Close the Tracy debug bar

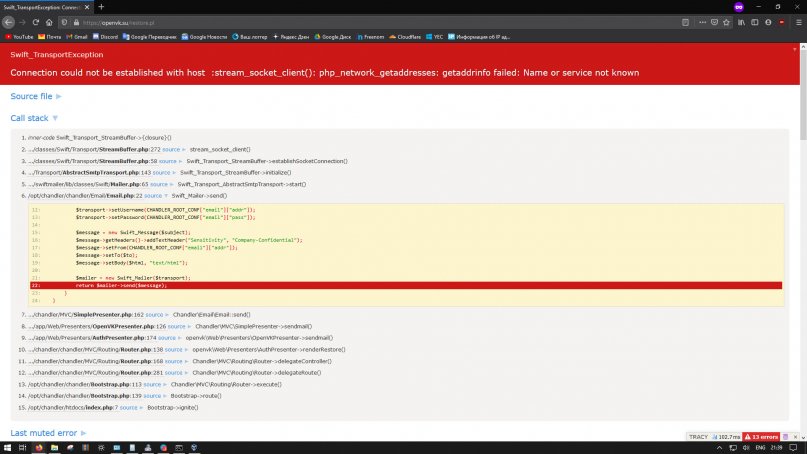(x=795, y=436)
